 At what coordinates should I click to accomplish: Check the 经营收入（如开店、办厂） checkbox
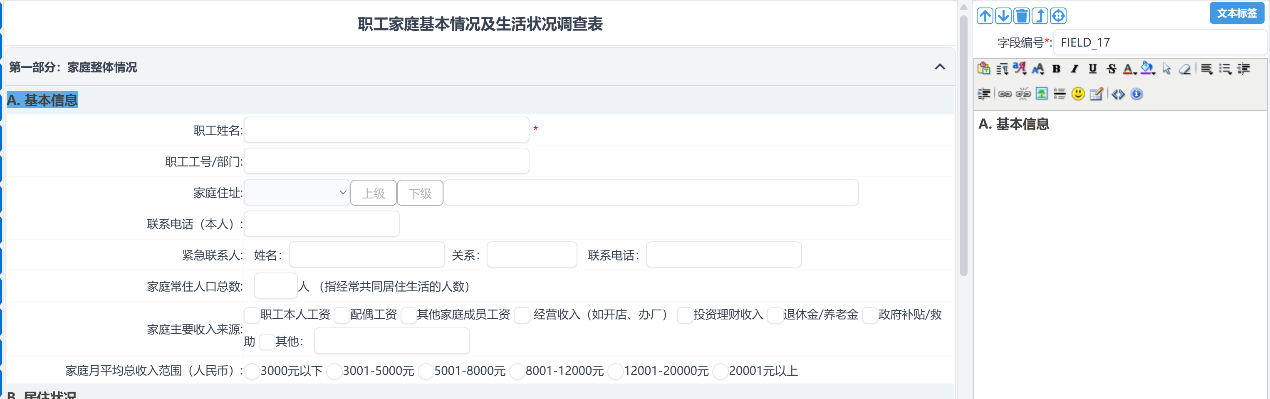tap(522, 315)
